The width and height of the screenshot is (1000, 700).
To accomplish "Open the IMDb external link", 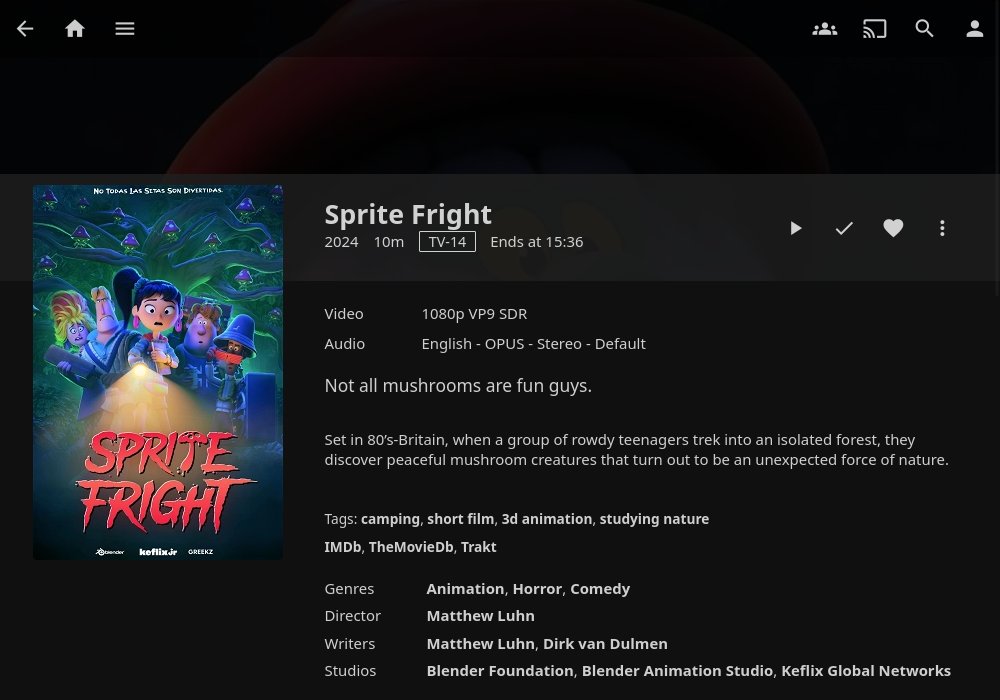I will tap(343, 547).
